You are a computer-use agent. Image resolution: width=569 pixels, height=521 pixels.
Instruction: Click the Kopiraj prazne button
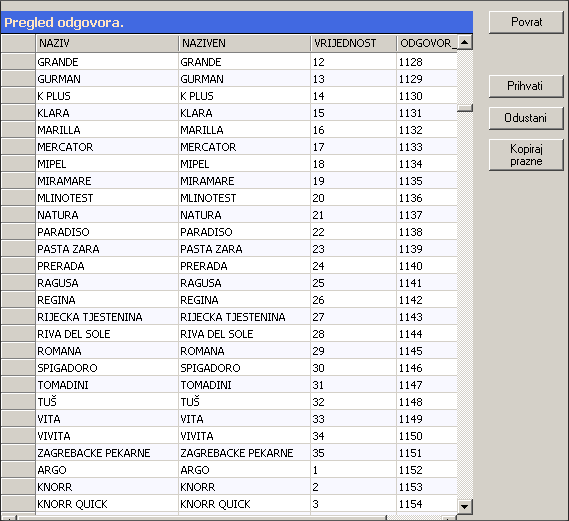pos(526,155)
